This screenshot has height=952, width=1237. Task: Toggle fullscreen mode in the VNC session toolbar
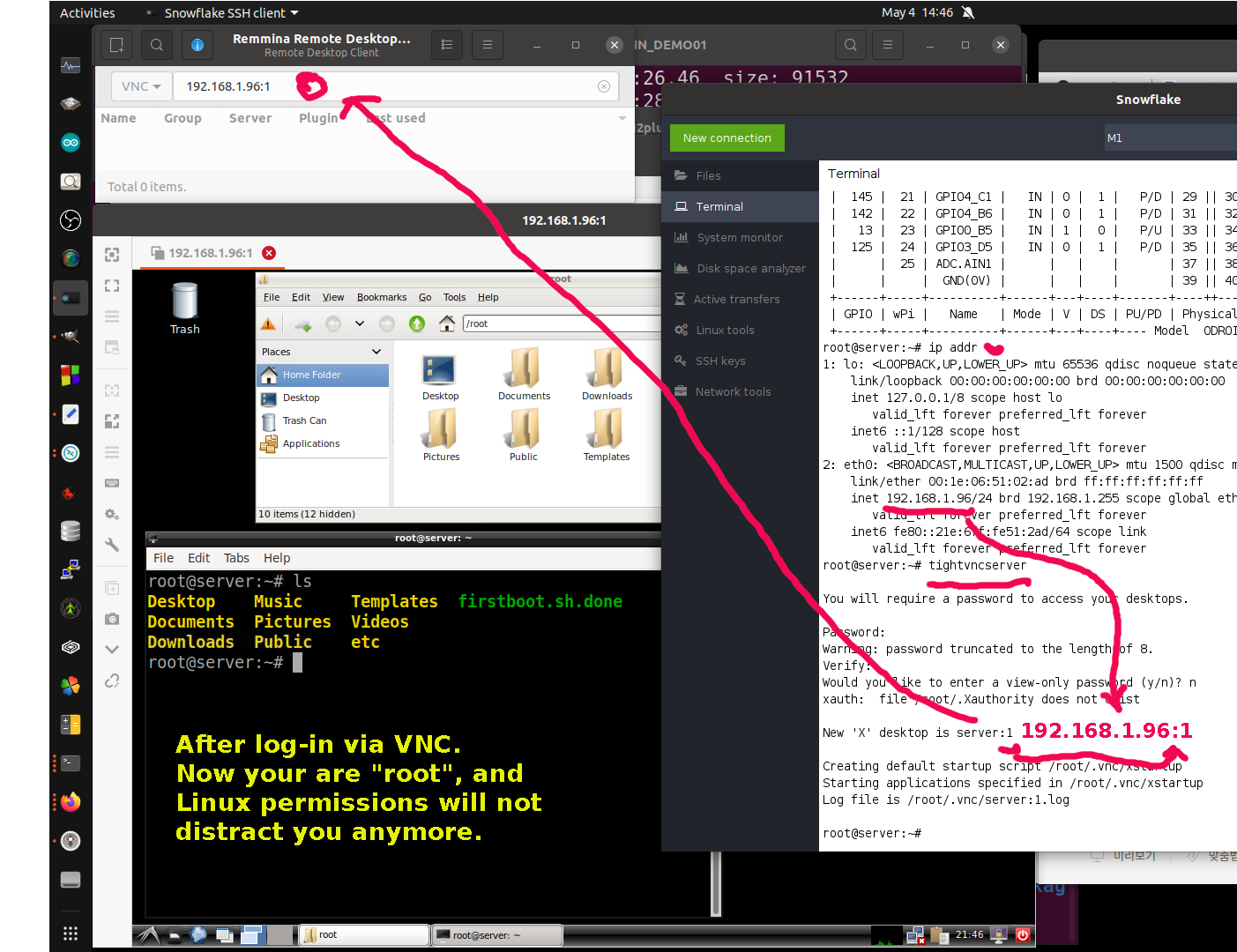click(112, 286)
